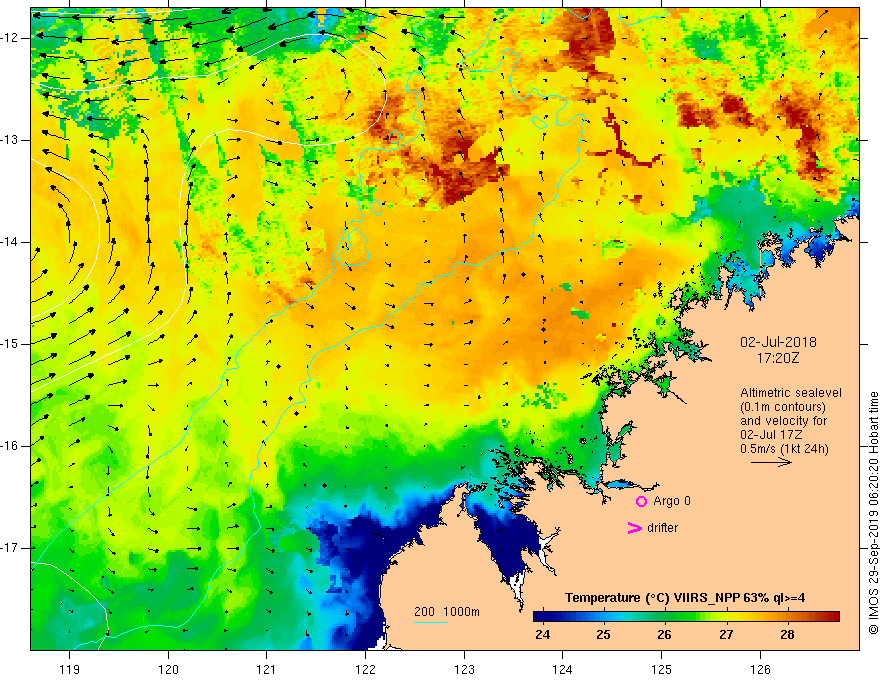Click the 'and velocity for' caption line
Image resolution: width=880 pixels, height=680 pixels.
783,421
